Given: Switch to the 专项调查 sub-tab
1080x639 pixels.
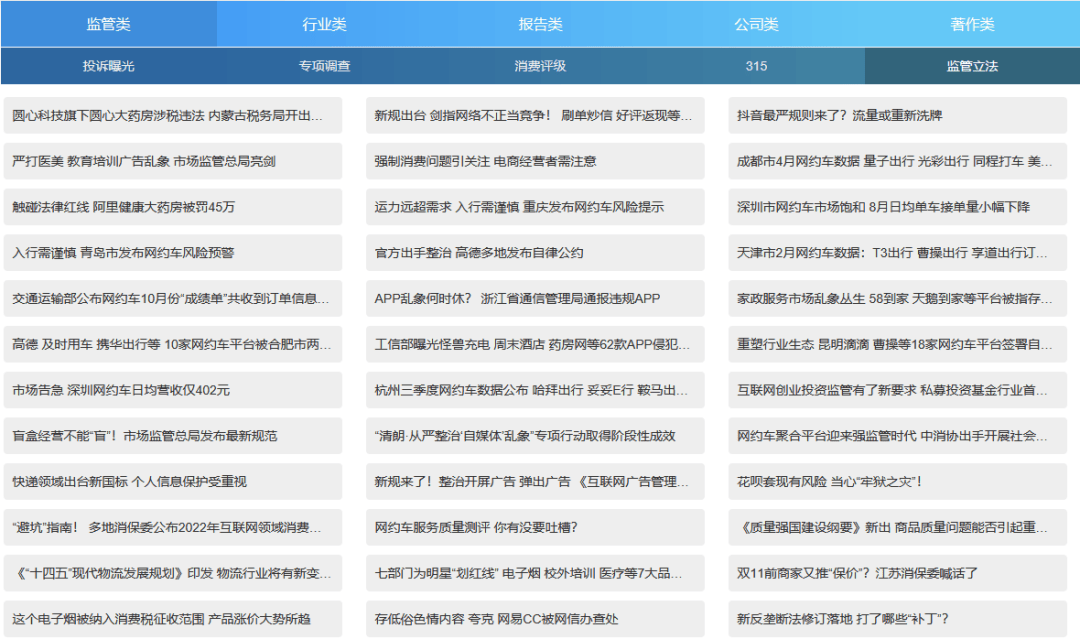Looking at the screenshot, I should 324,66.
